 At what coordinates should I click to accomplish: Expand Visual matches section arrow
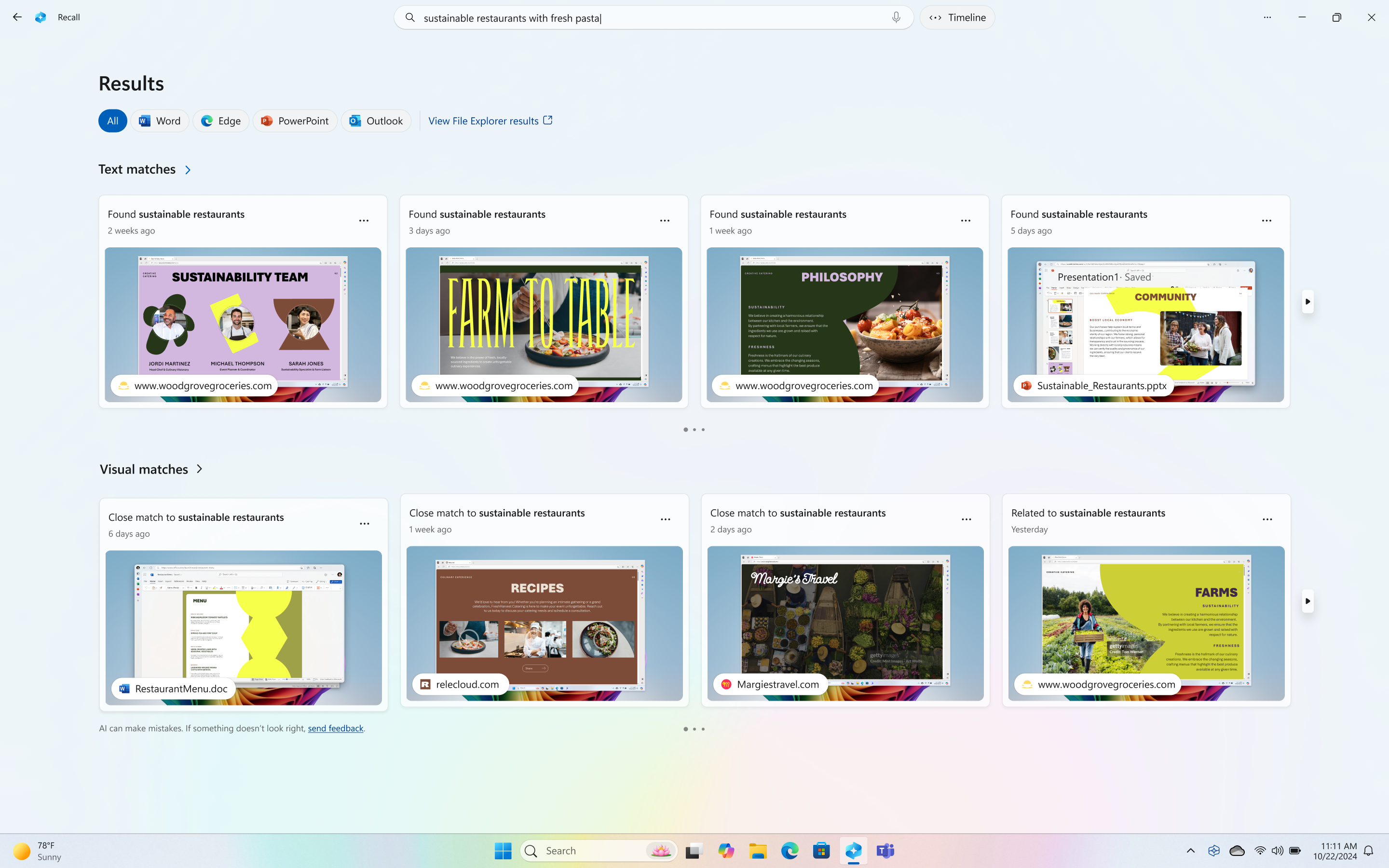199,468
